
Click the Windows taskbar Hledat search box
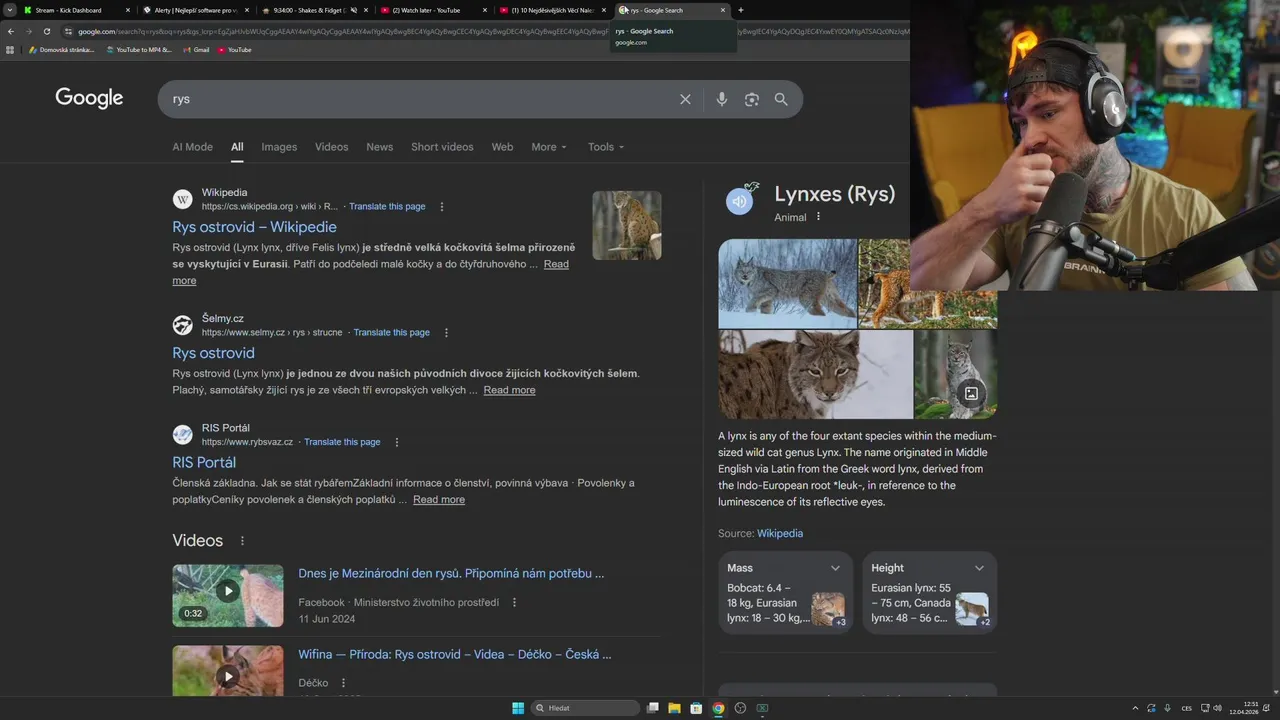point(585,708)
